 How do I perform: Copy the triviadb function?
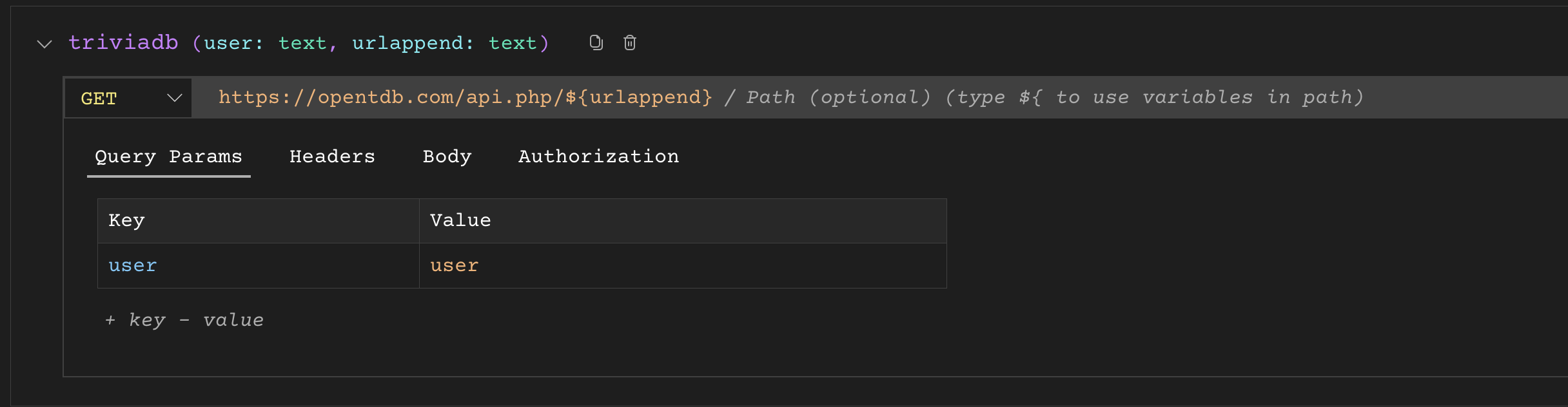tap(596, 43)
